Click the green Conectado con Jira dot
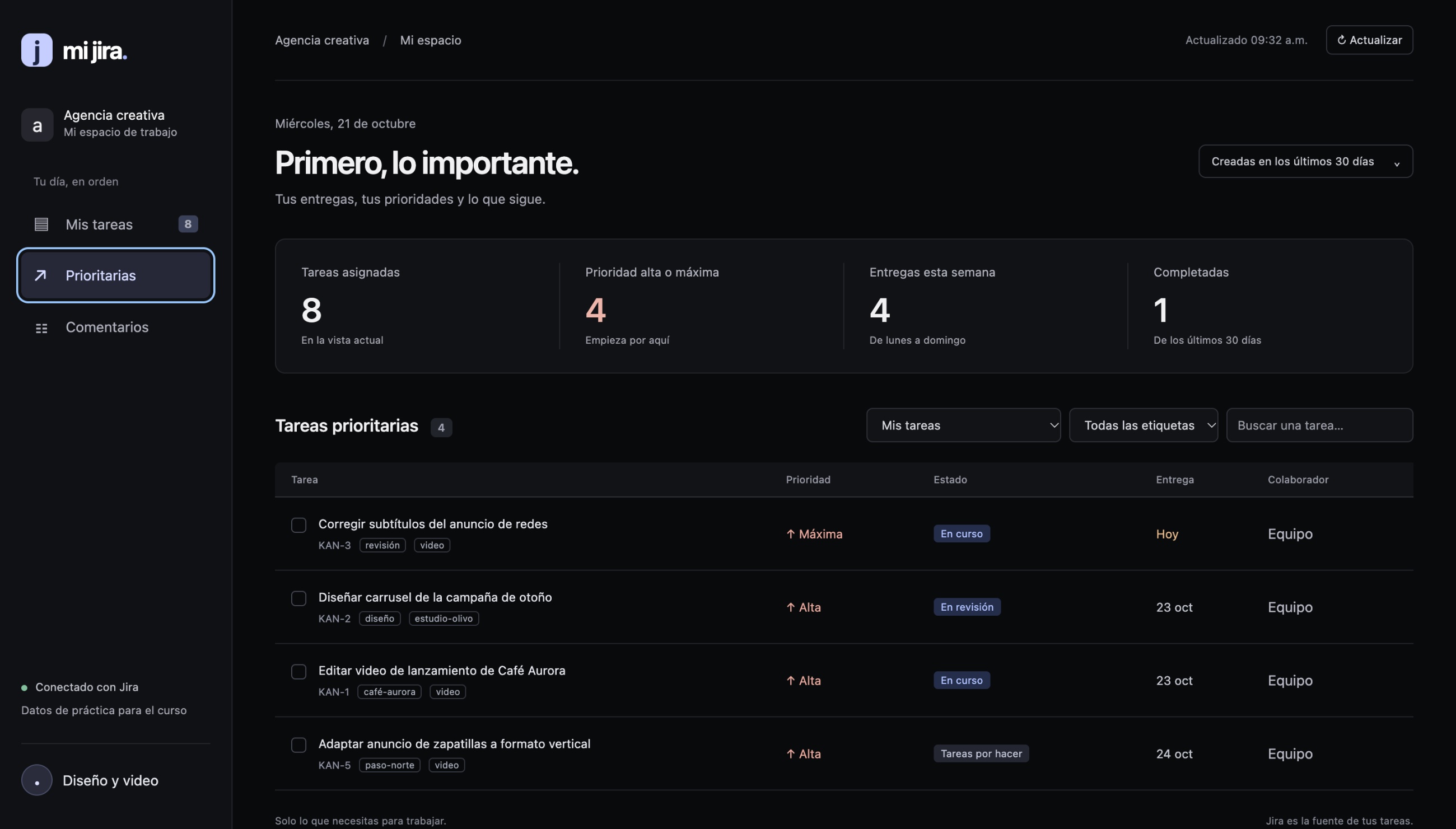 (25, 688)
